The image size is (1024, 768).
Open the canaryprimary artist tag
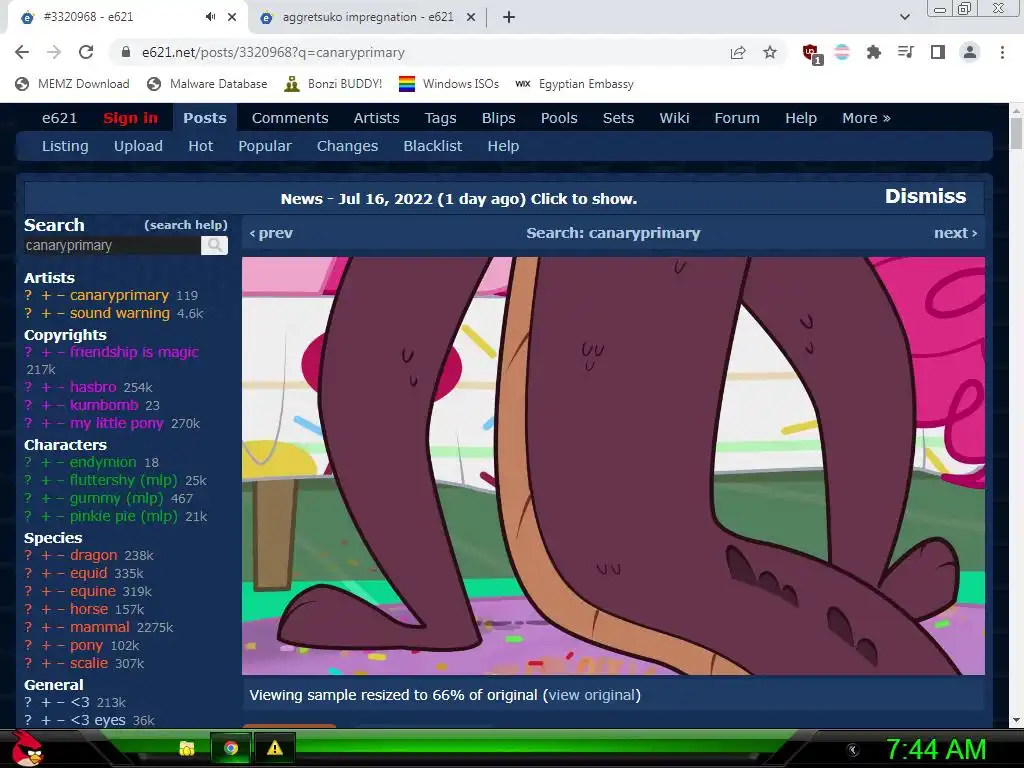(x=119, y=295)
